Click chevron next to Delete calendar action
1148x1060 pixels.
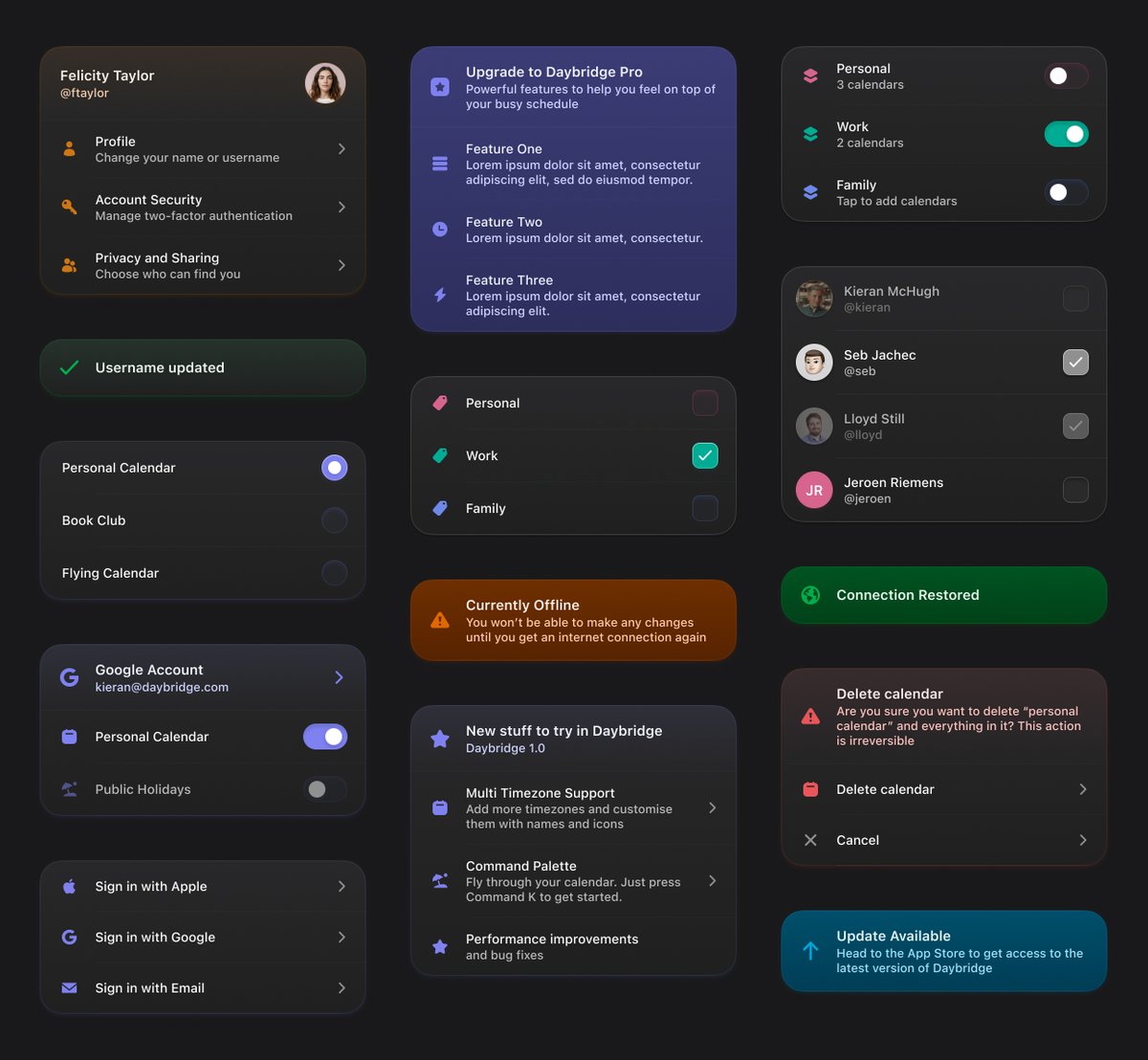pyautogui.click(x=1083, y=789)
